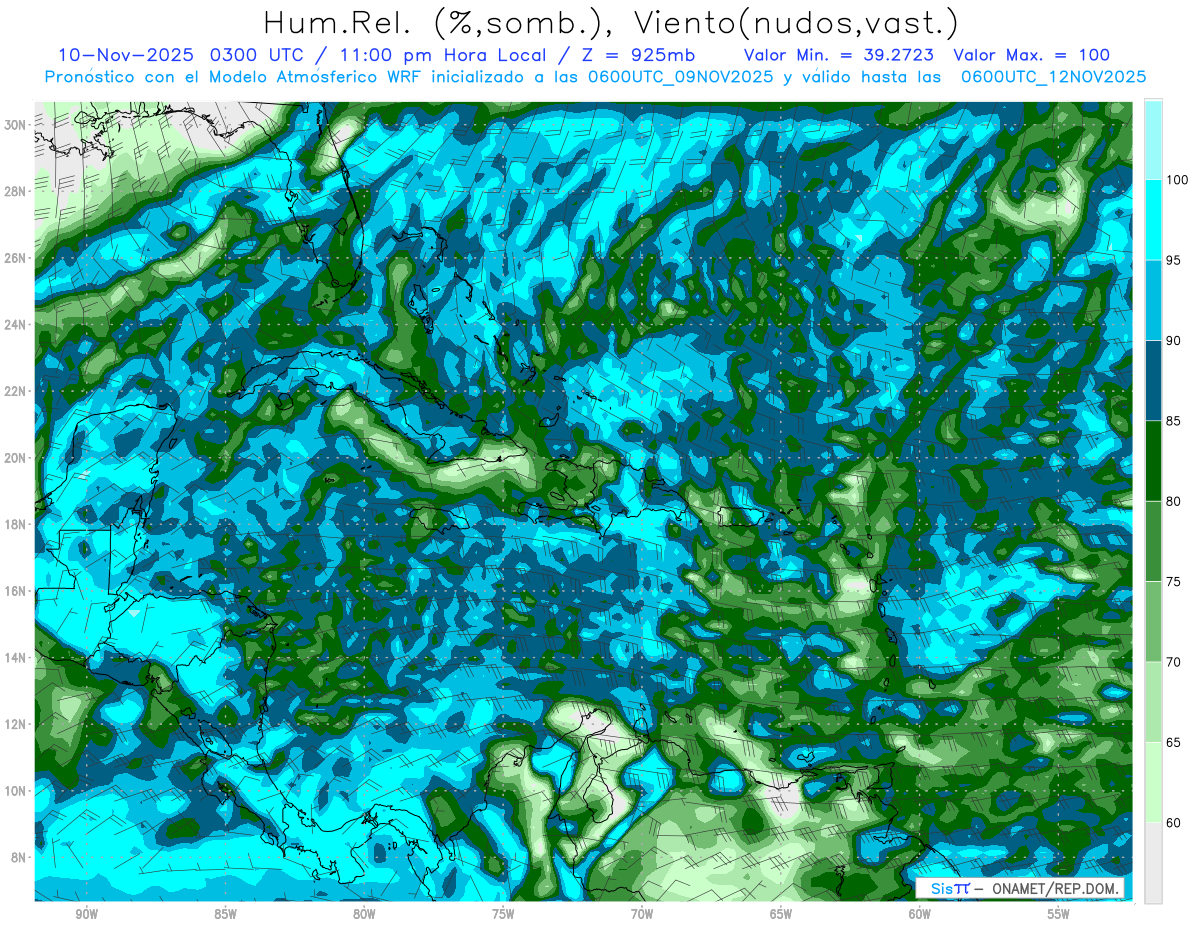Click the 60W longitude label
This screenshot has height=927, width=1200.
(x=920, y=914)
